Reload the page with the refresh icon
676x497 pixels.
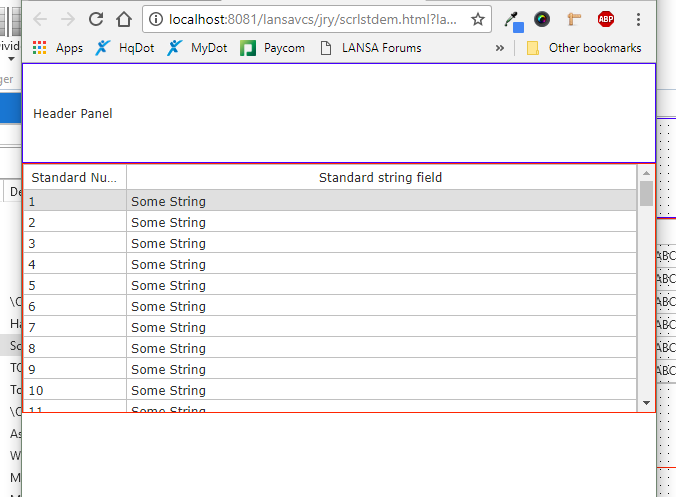[x=96, y=19]
